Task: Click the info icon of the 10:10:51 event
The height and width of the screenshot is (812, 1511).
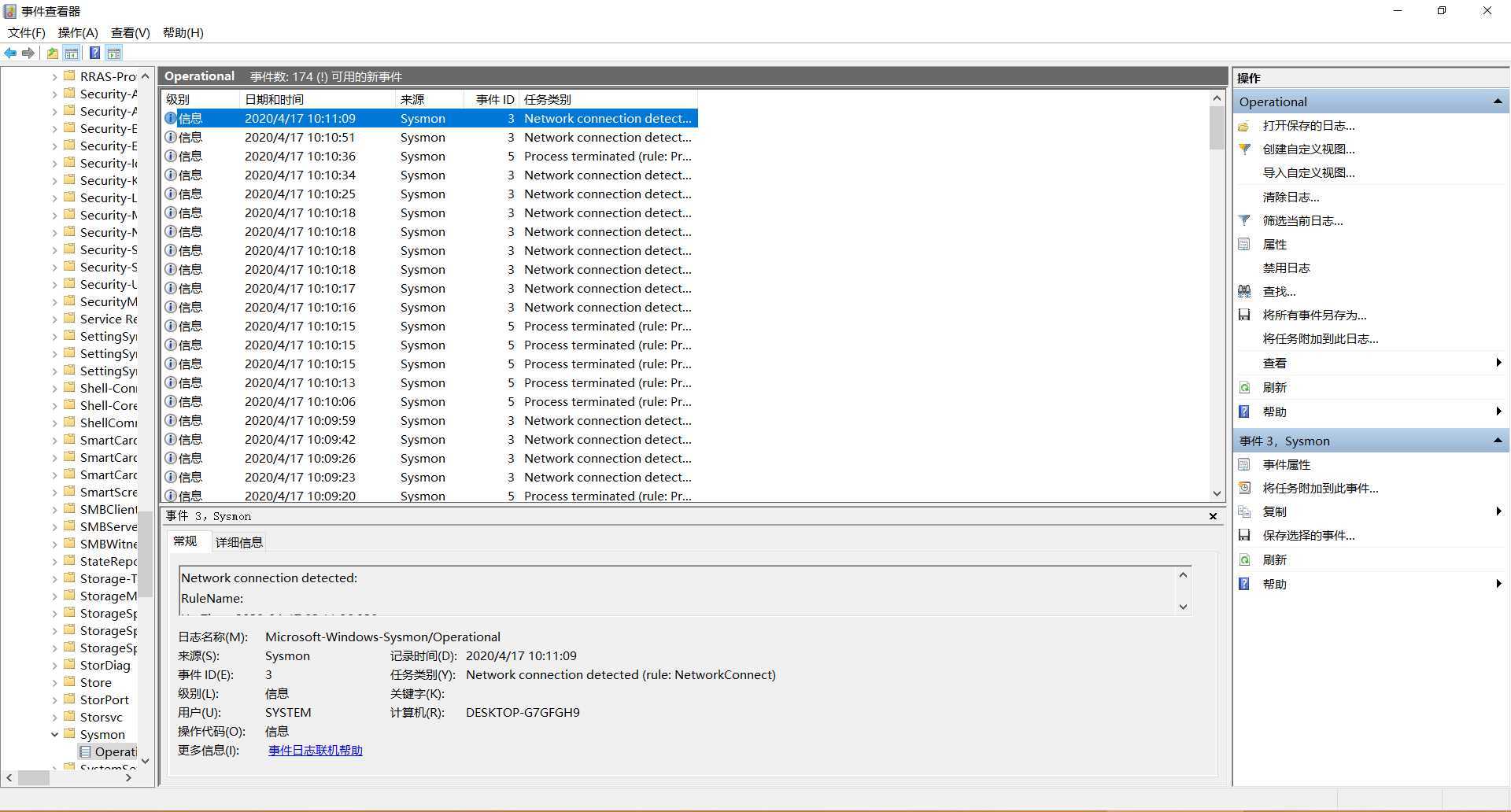Action: 171,137
